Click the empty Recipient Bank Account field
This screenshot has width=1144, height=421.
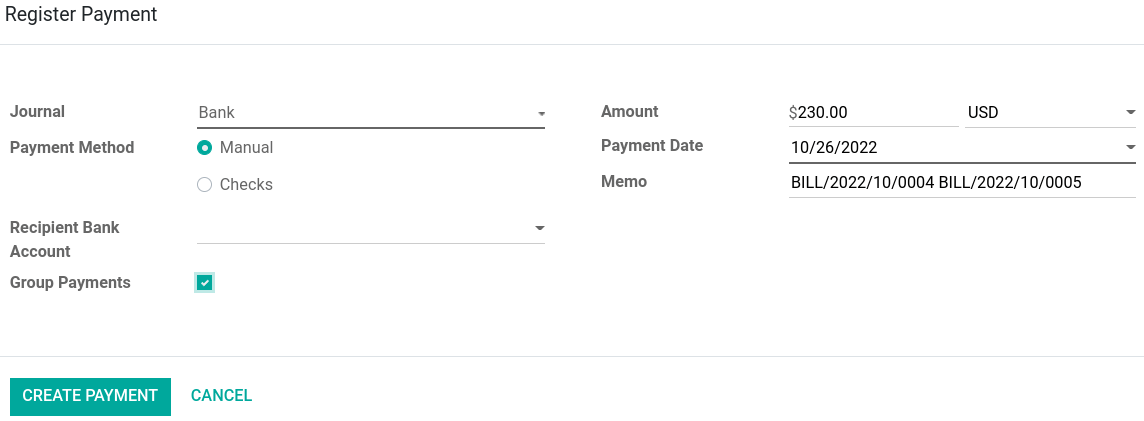pyautogui.click(x=360, y=229)
